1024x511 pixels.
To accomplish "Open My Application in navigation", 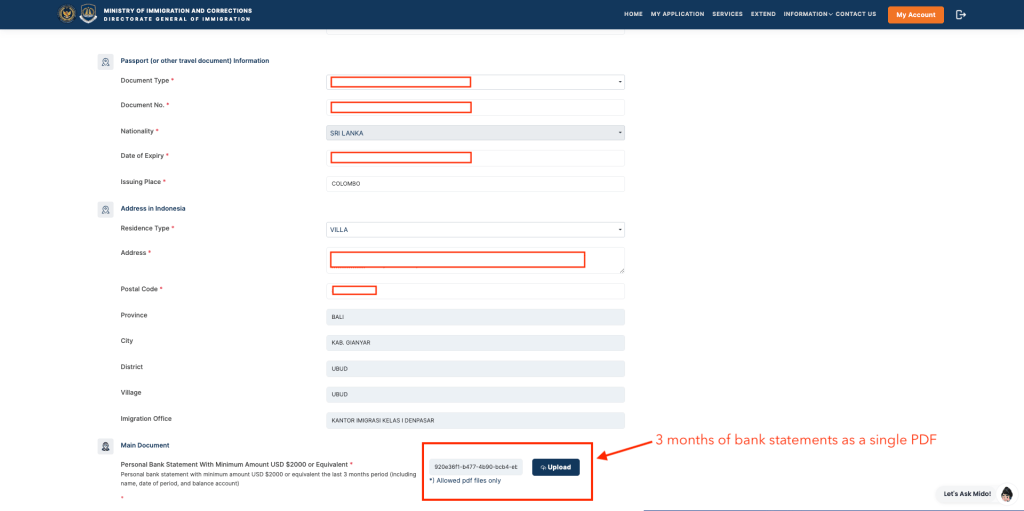I will point(677,14).
